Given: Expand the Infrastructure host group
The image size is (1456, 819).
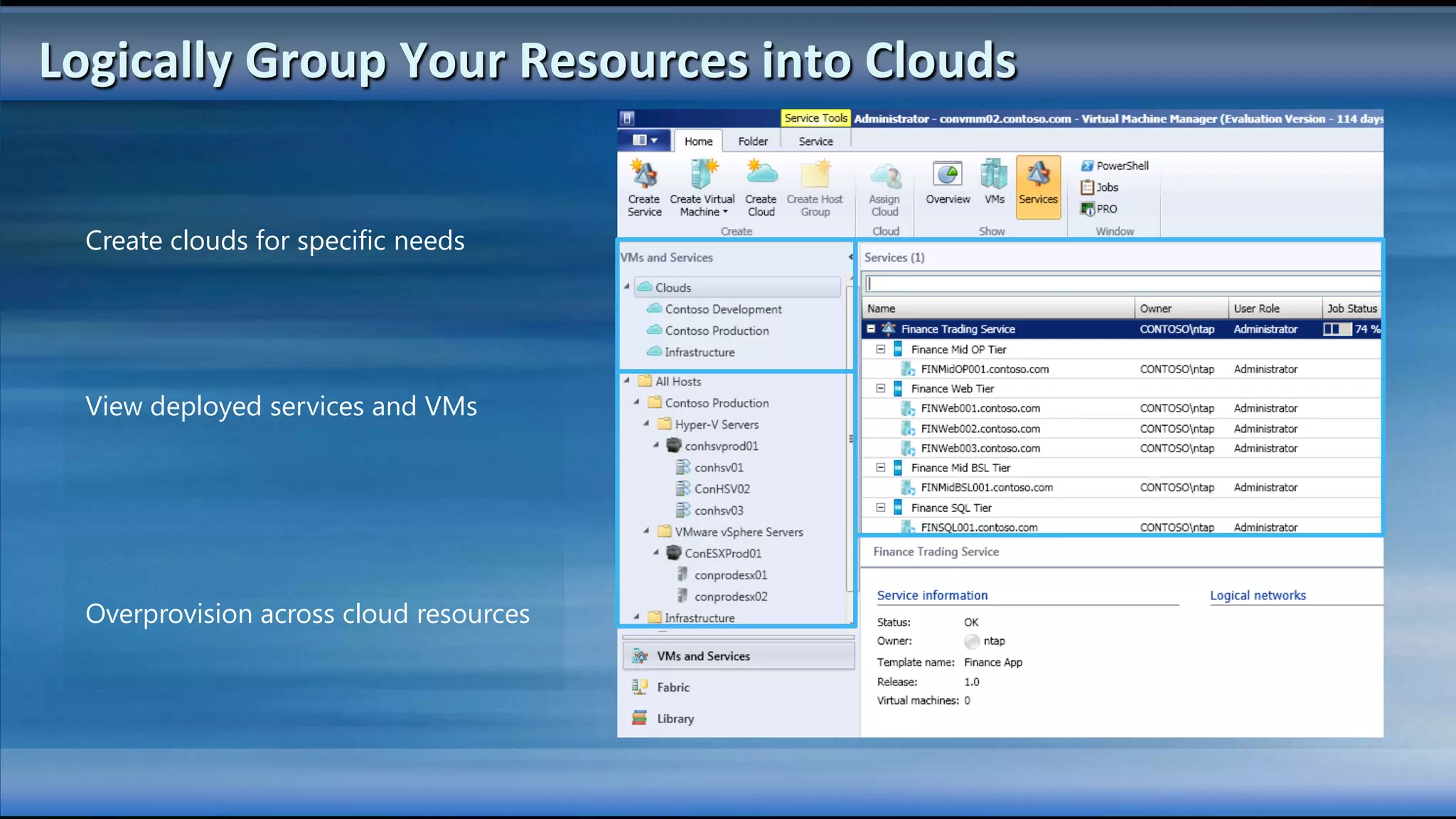Looking at the screenshot, I should click(636, 617).
